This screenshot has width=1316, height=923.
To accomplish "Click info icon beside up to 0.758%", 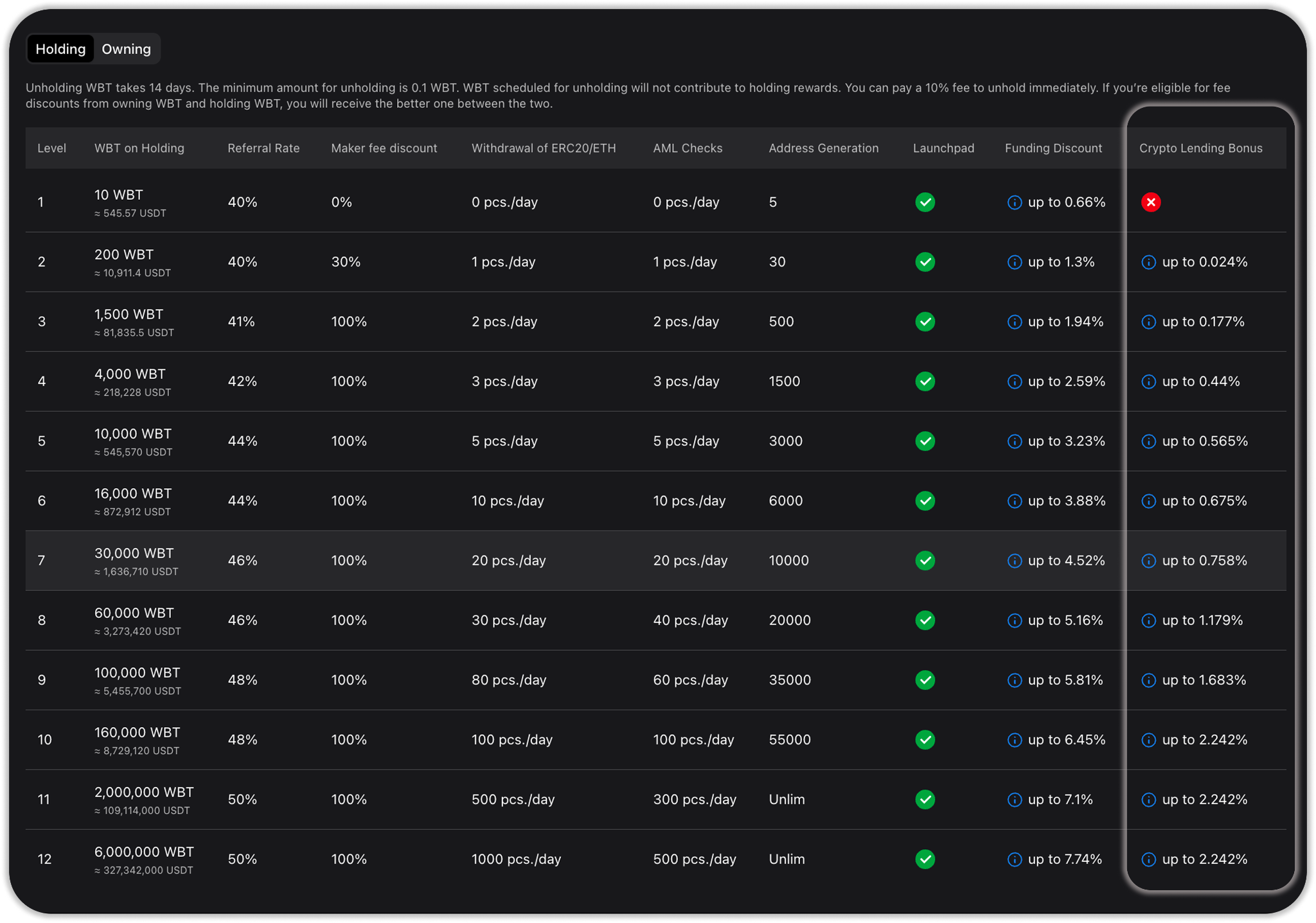I will pyautogui.click(x=1148, y=561).
